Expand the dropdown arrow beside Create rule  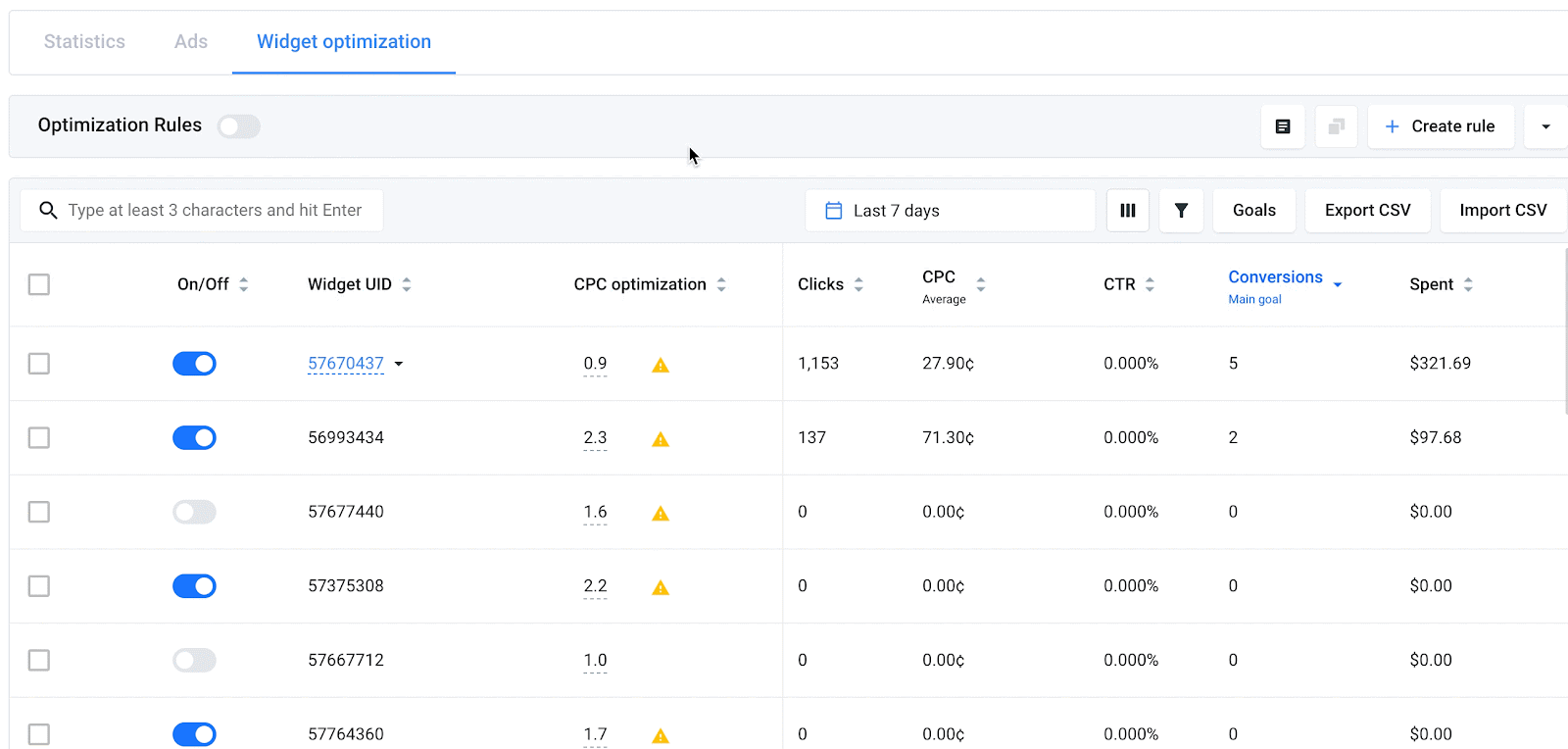[x=1545, y=126]
